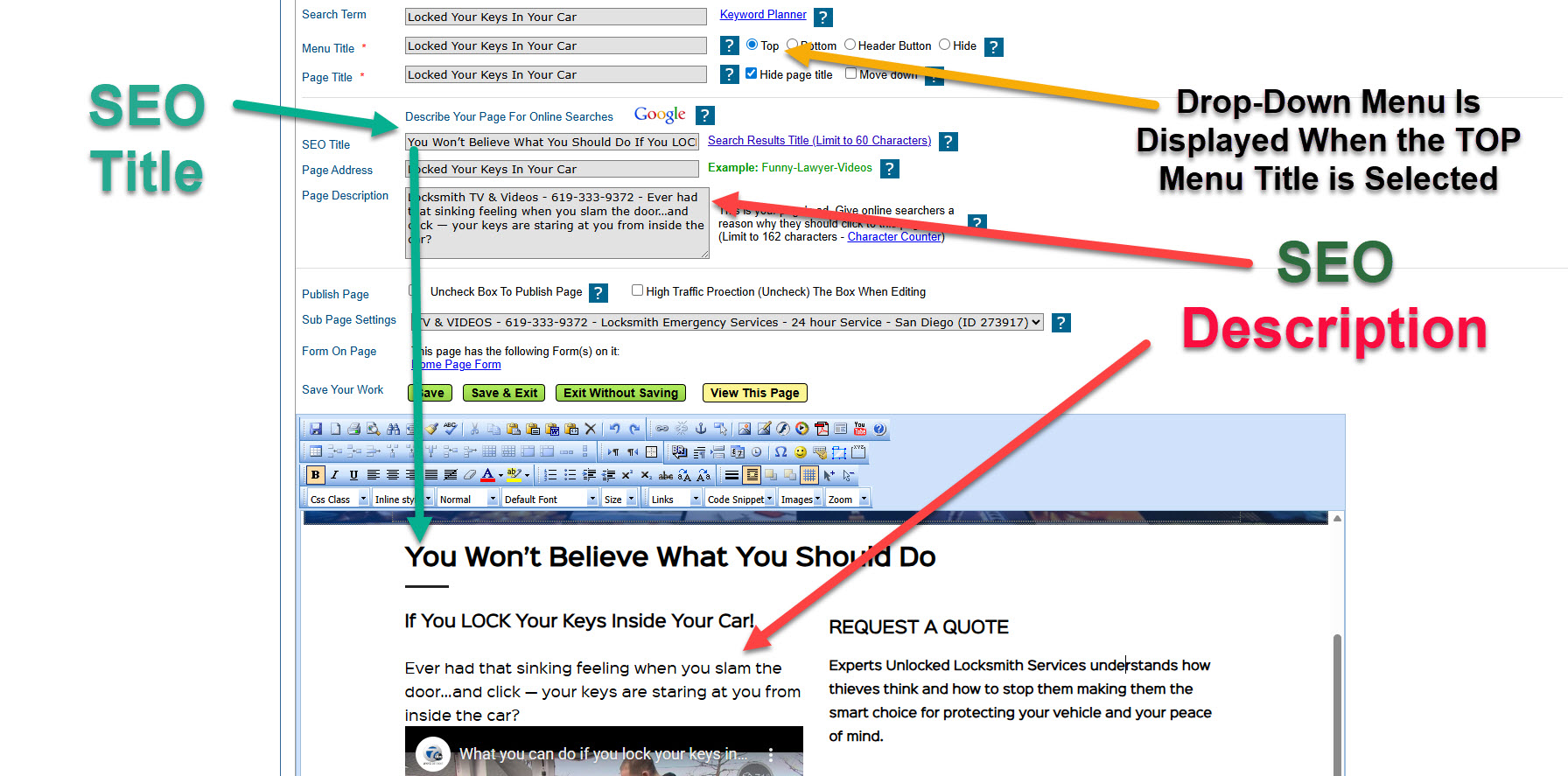
Task: Click the Print icon in the editor toolbar
Action: 354,429
